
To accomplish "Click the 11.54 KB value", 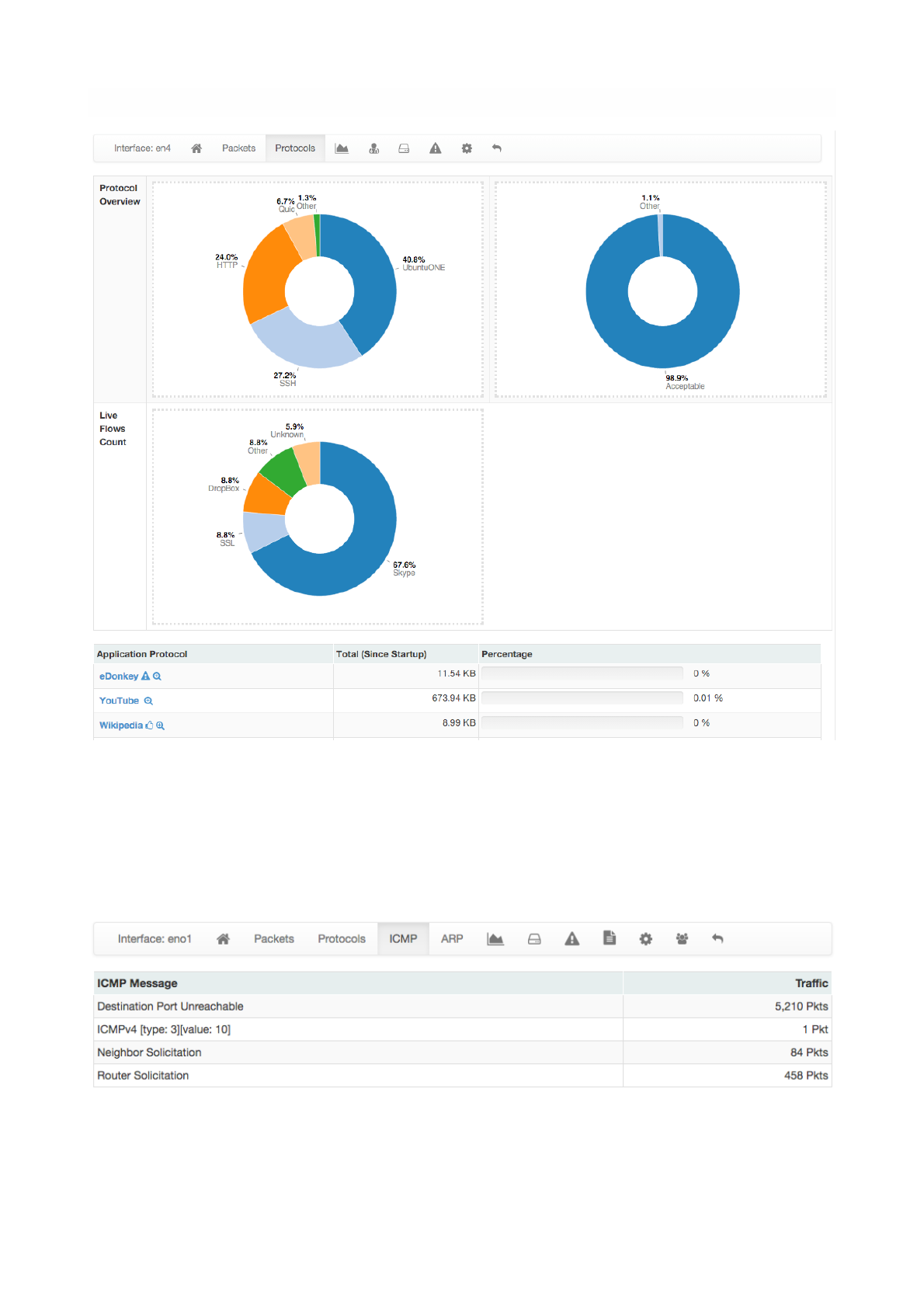I will (457, 673).
